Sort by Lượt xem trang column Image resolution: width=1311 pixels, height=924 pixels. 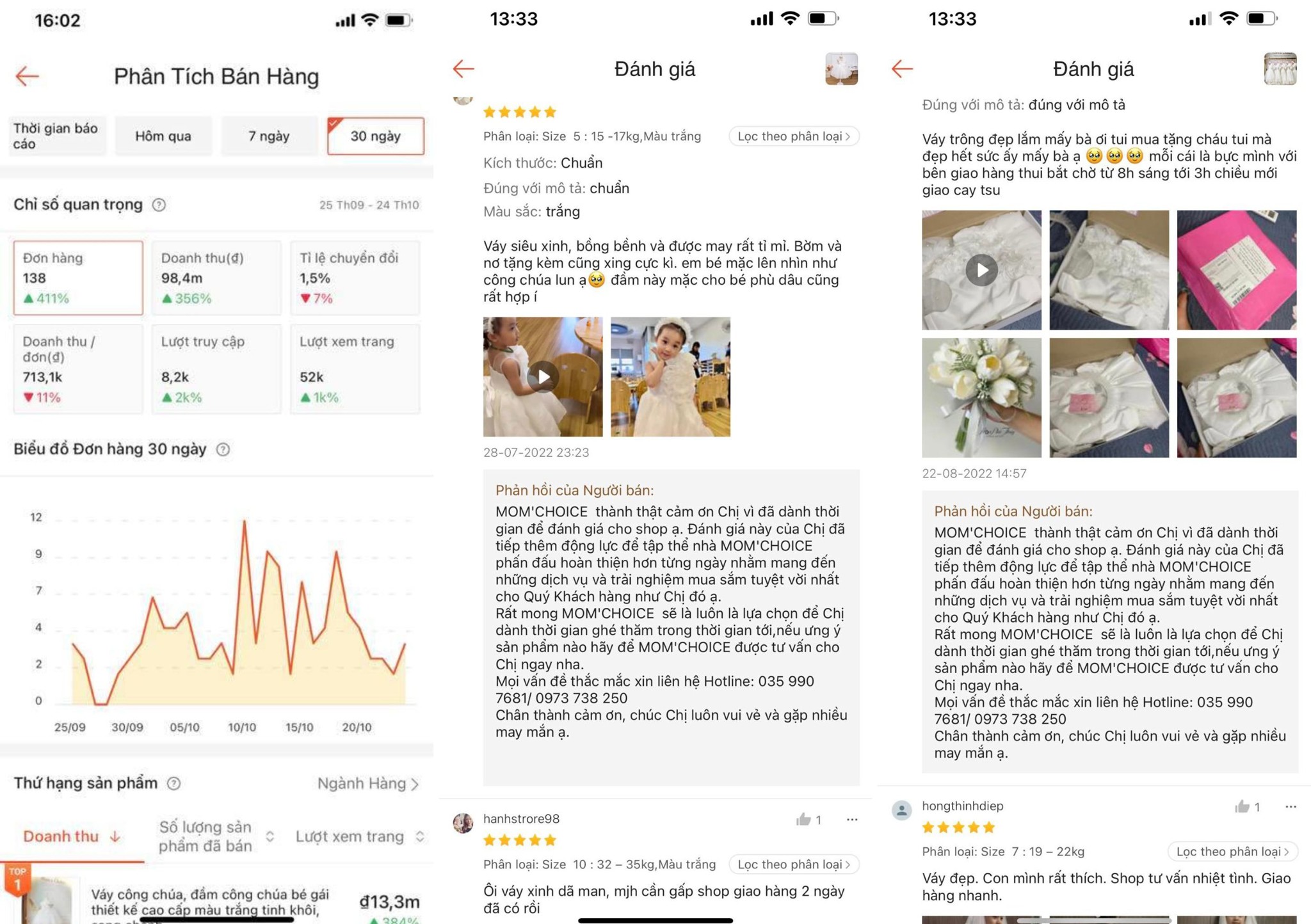[360, 836]
